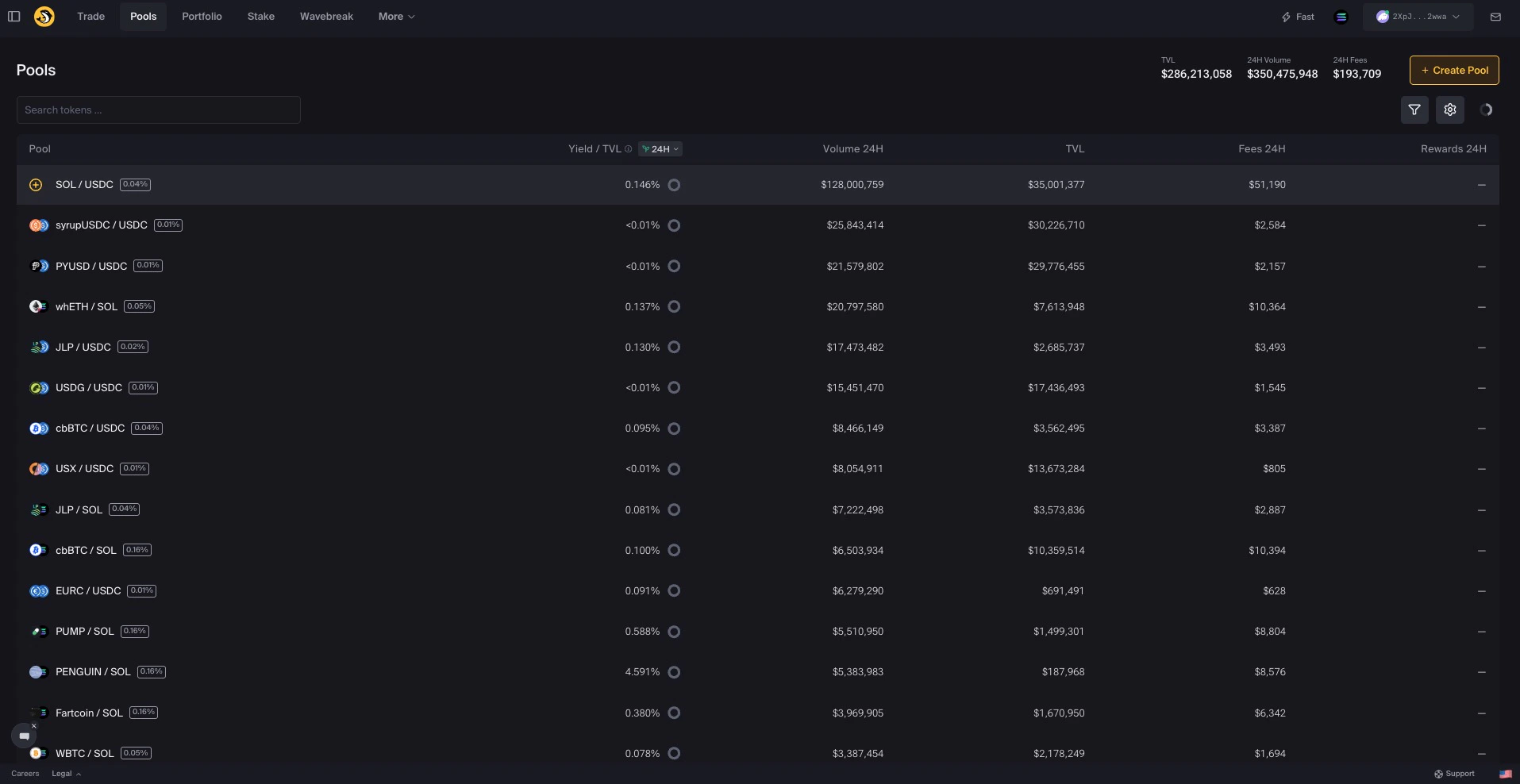Click the 24H Fees $193,709 figure

pos(1356,74)
